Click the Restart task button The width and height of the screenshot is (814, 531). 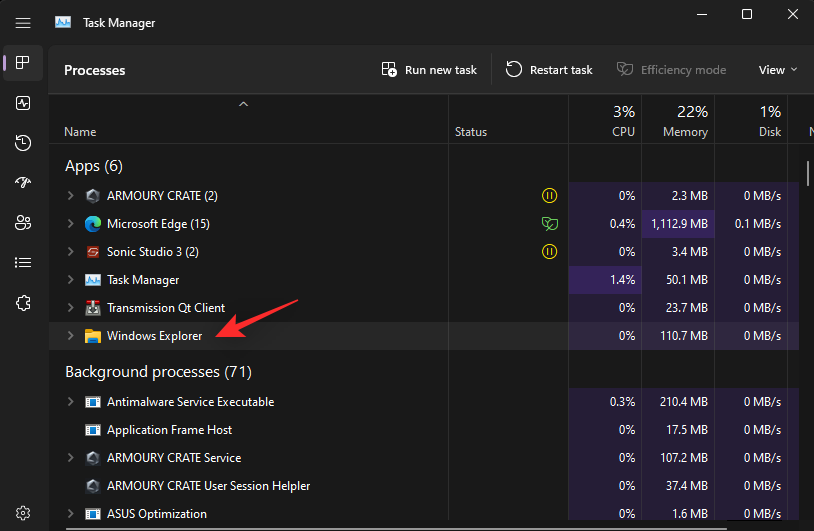tap(549, 70)
